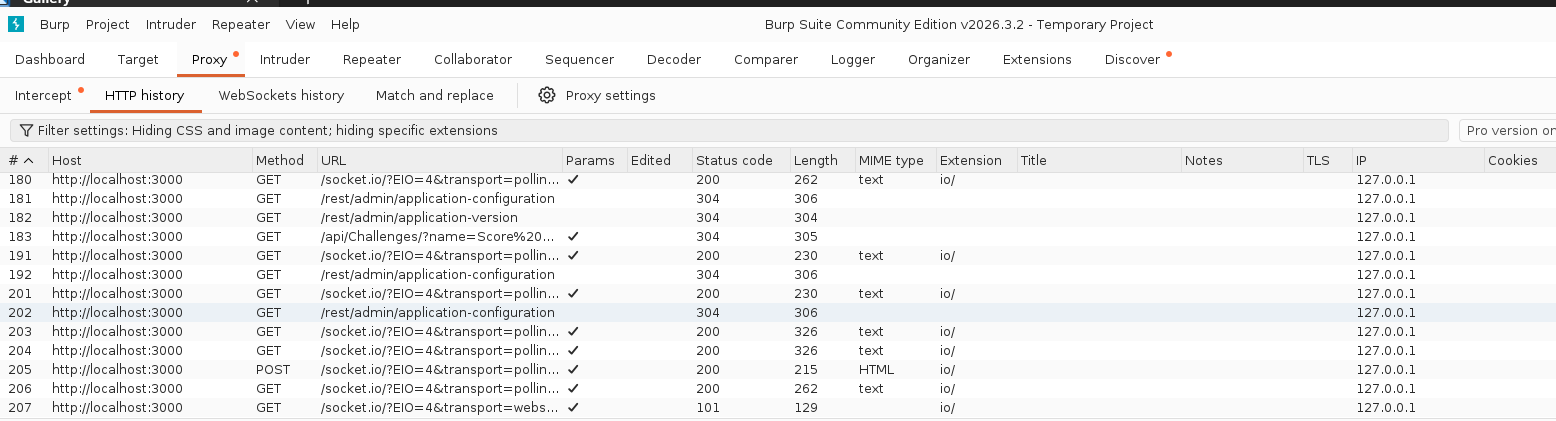This screenshot has width=1556, height=421.
Task: Select history row number 206
Action: pos(778,389)
